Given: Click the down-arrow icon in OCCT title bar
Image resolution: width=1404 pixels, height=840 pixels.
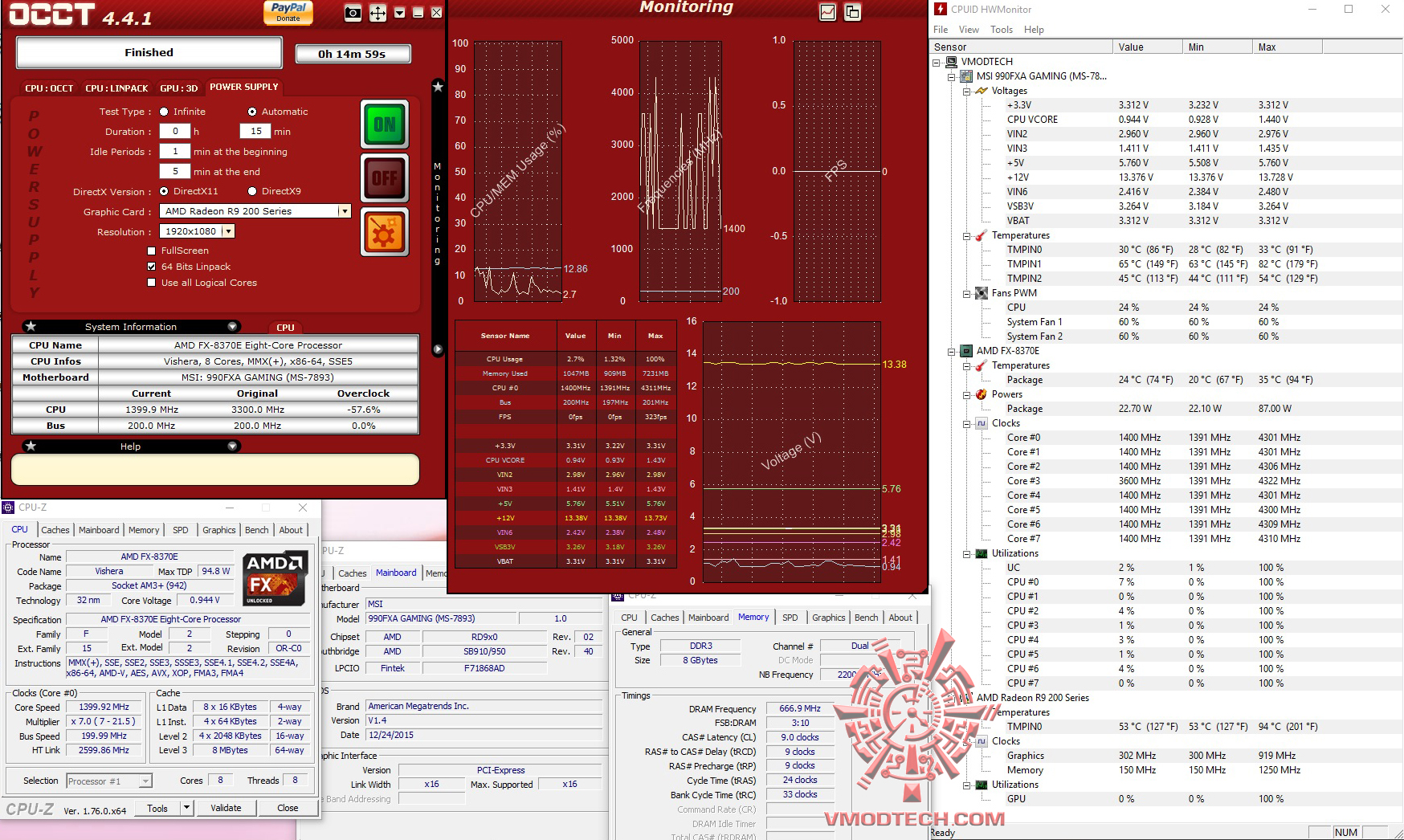Looking at the screenshot, I should (399, 13).
